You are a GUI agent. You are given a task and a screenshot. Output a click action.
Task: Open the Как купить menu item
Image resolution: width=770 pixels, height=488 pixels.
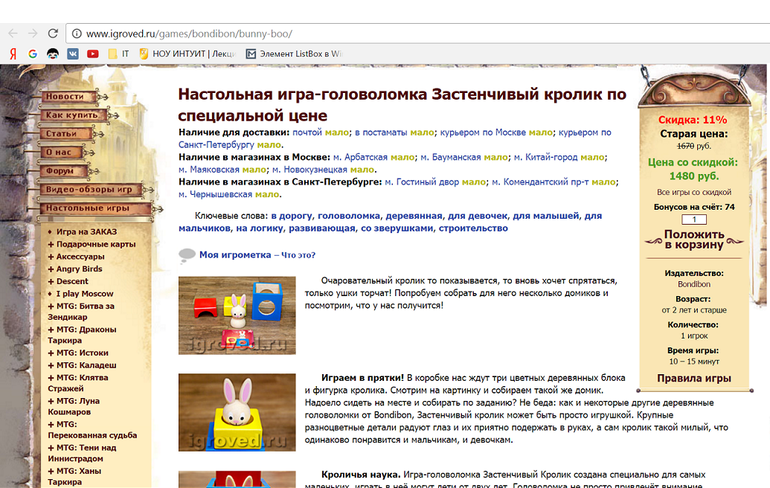point(70,115)
